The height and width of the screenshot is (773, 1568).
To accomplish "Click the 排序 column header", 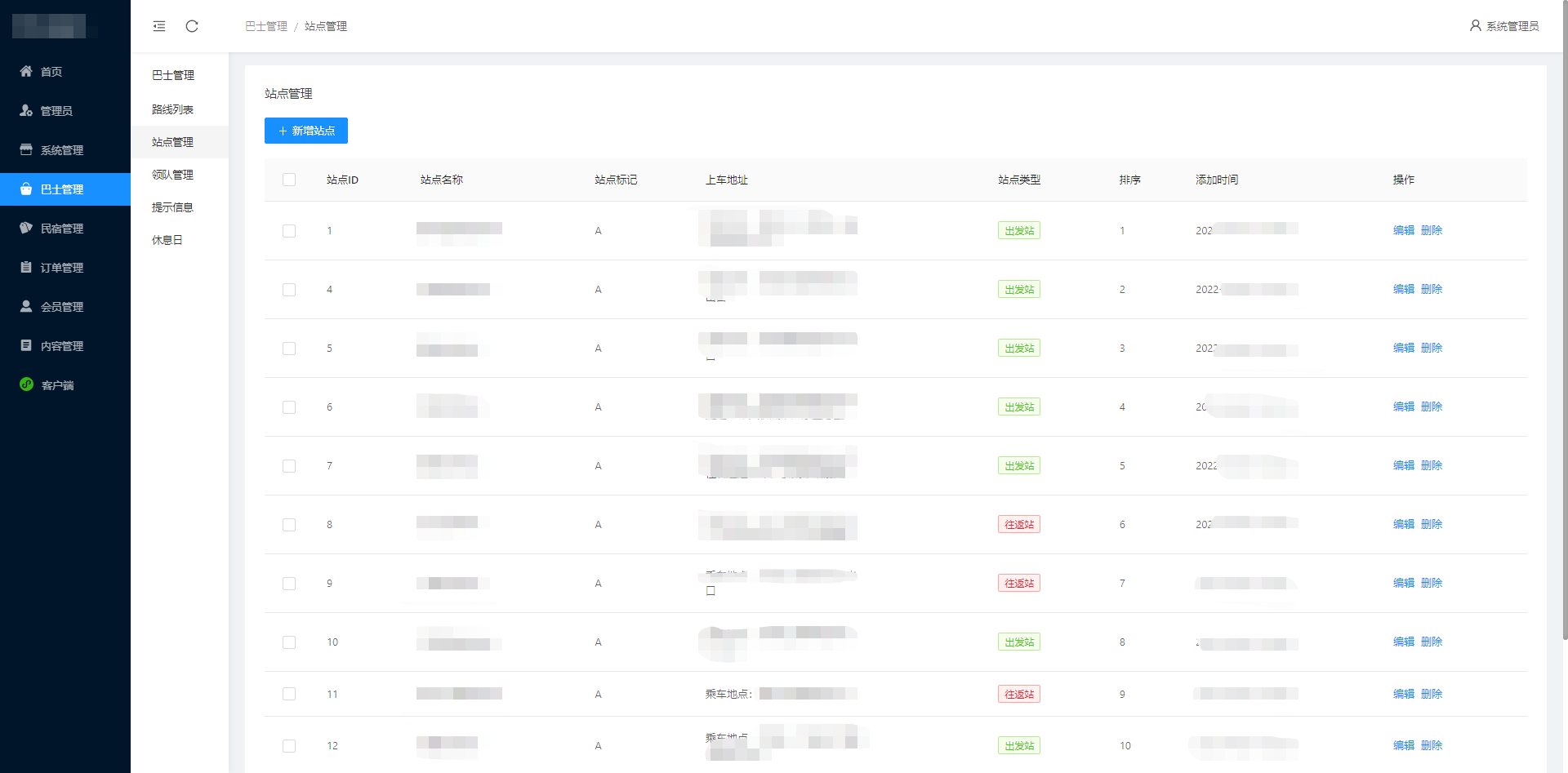I will [1130, 180].
